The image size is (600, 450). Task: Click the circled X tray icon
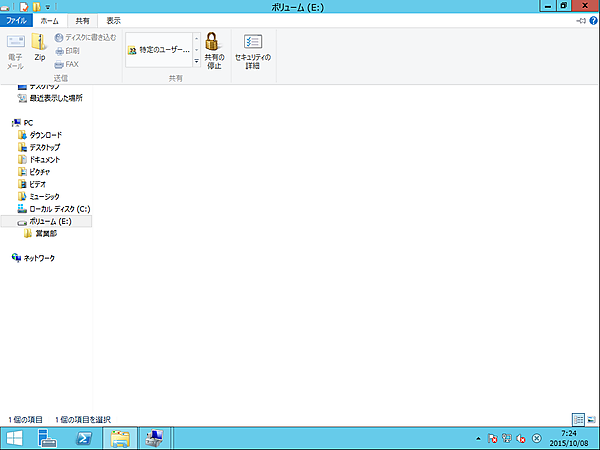pyautogui.click(x=537, y=438)
